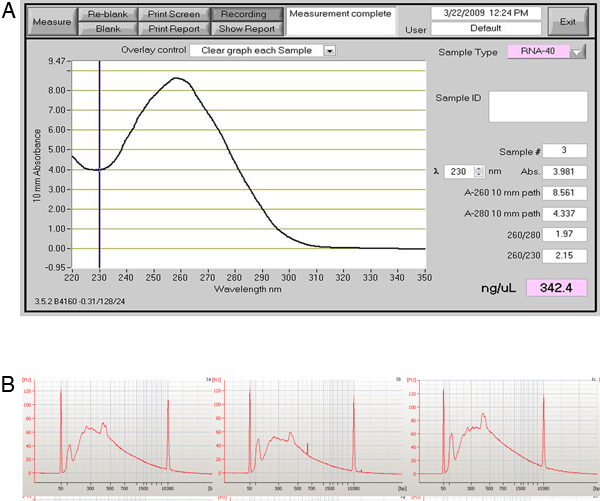
Task: Click into the Sample ID text box
Action: pyautogui.click(x=538, y=108)
